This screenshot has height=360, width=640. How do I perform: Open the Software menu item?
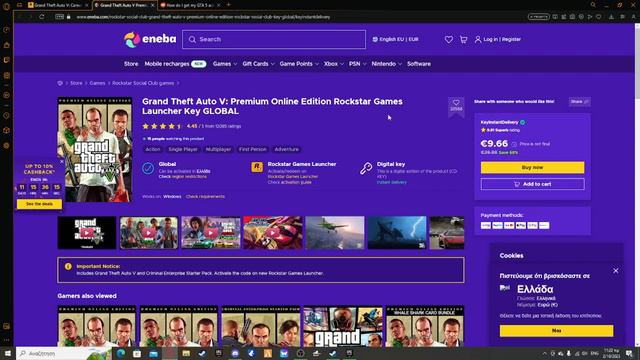click(x=419, y=64)
